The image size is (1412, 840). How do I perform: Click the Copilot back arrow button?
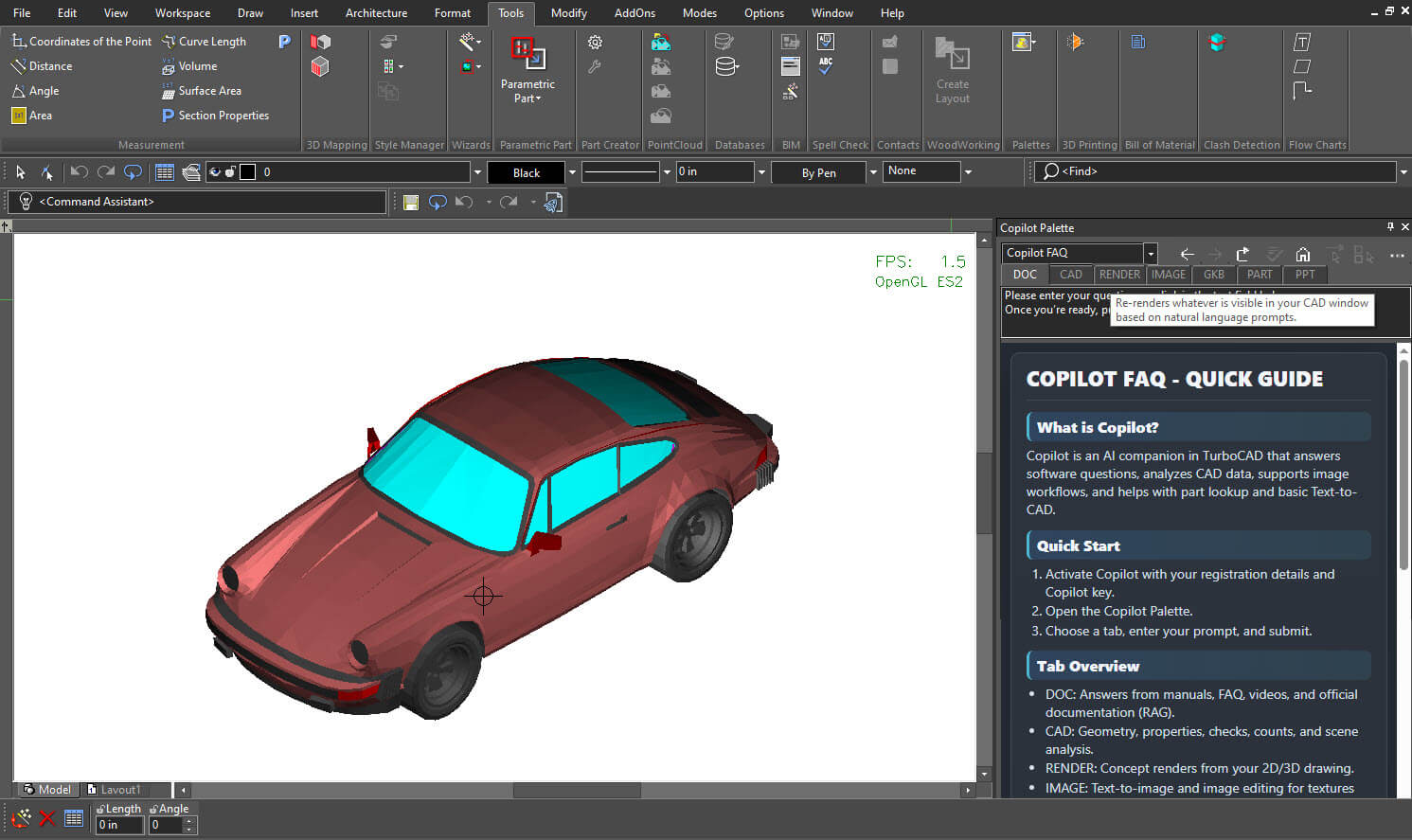(x=1187, y=254)
